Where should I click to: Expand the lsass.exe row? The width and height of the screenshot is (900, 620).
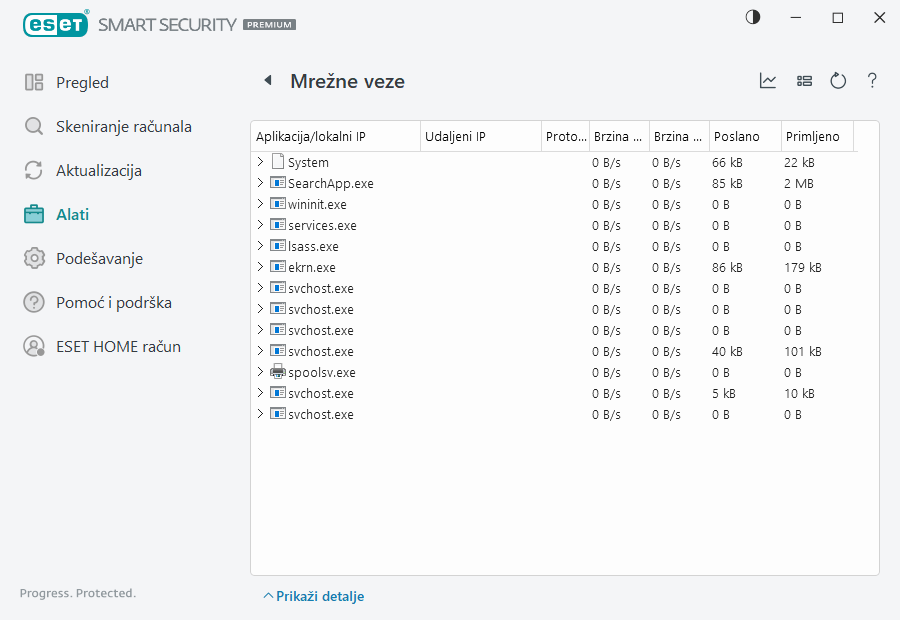click(261, 246)
